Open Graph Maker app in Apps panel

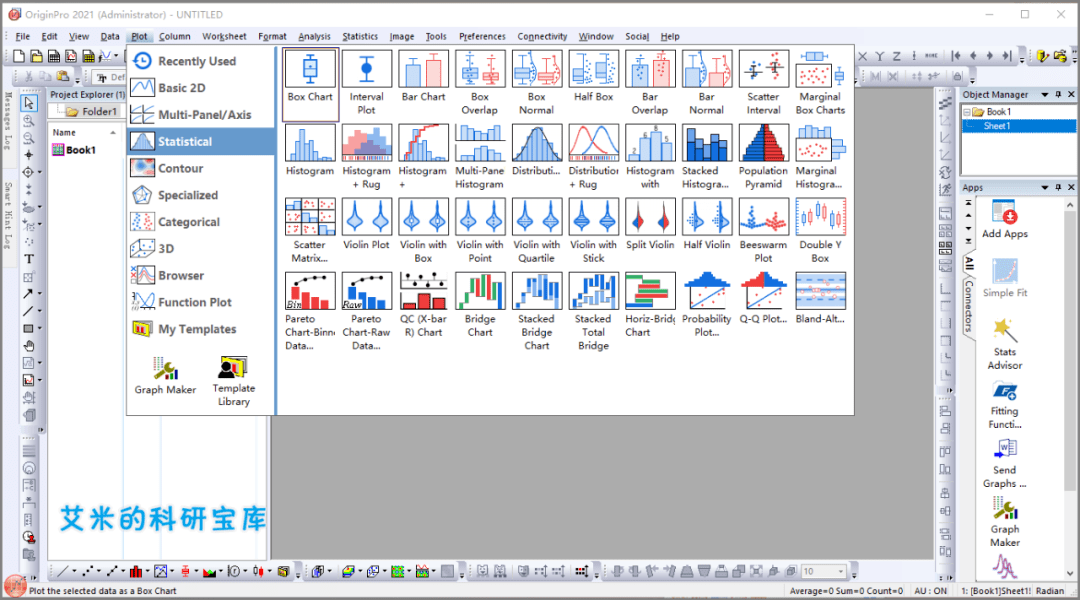[1004, 524]
